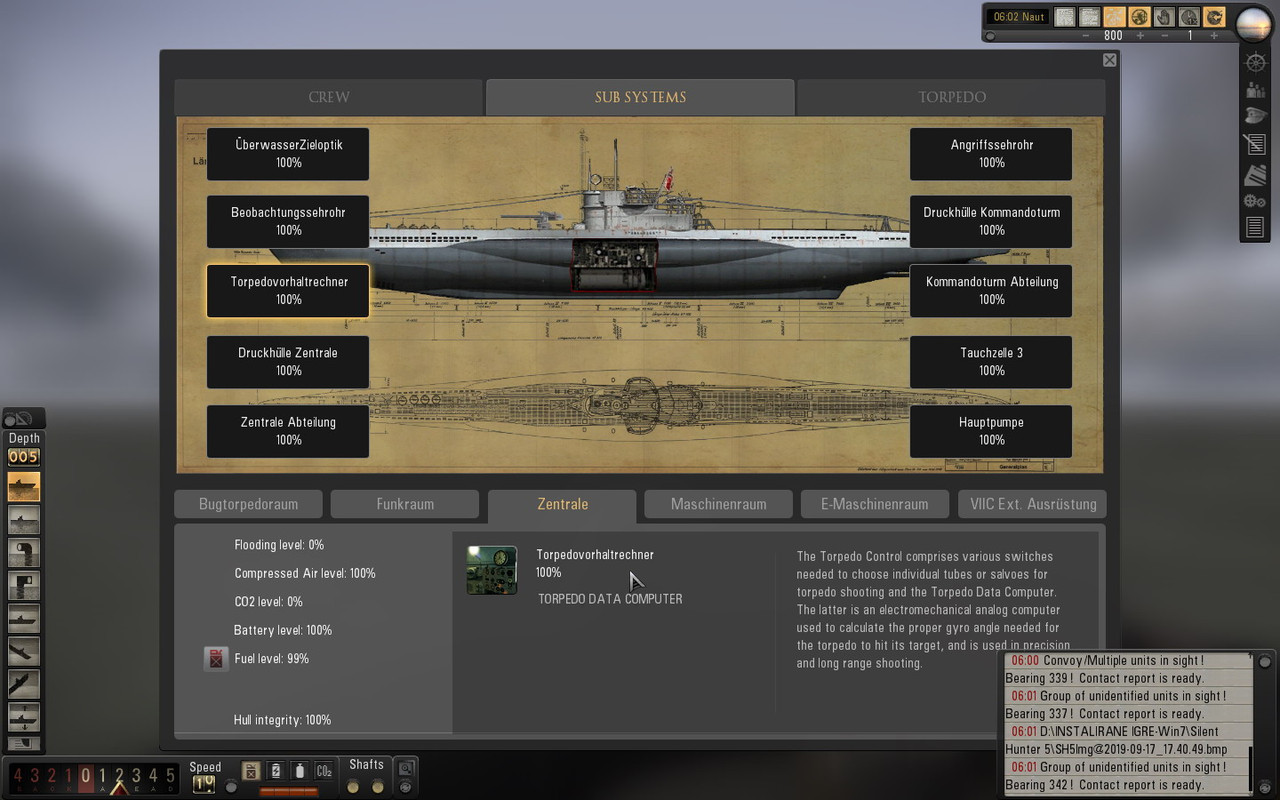
Task: Click the hand icon in top toolbar
Action: tap(1164, 17)
